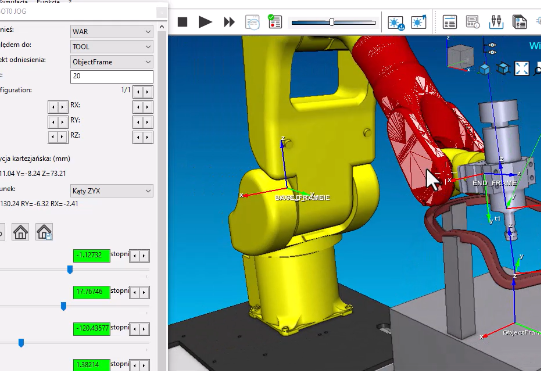Open the greyed simulation settings icon
The width and height of the screenshot is (541, 371).
[252, 22]
